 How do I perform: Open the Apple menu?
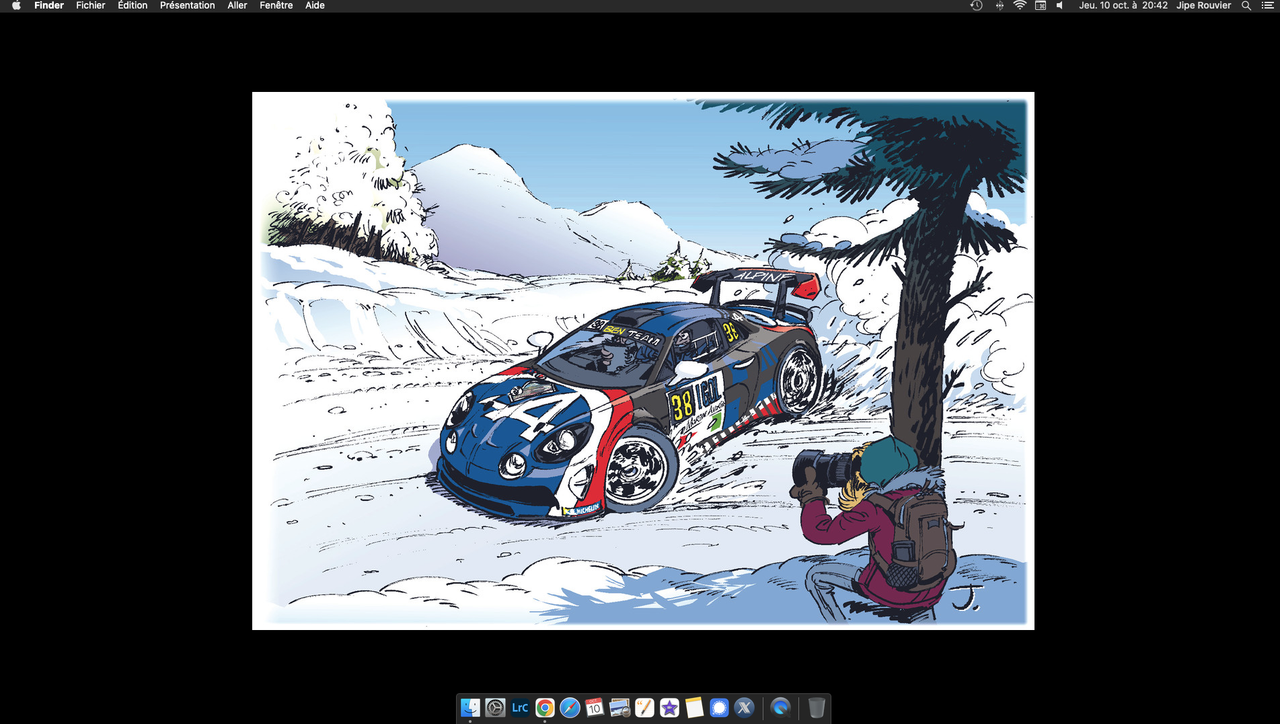[16, 6]
